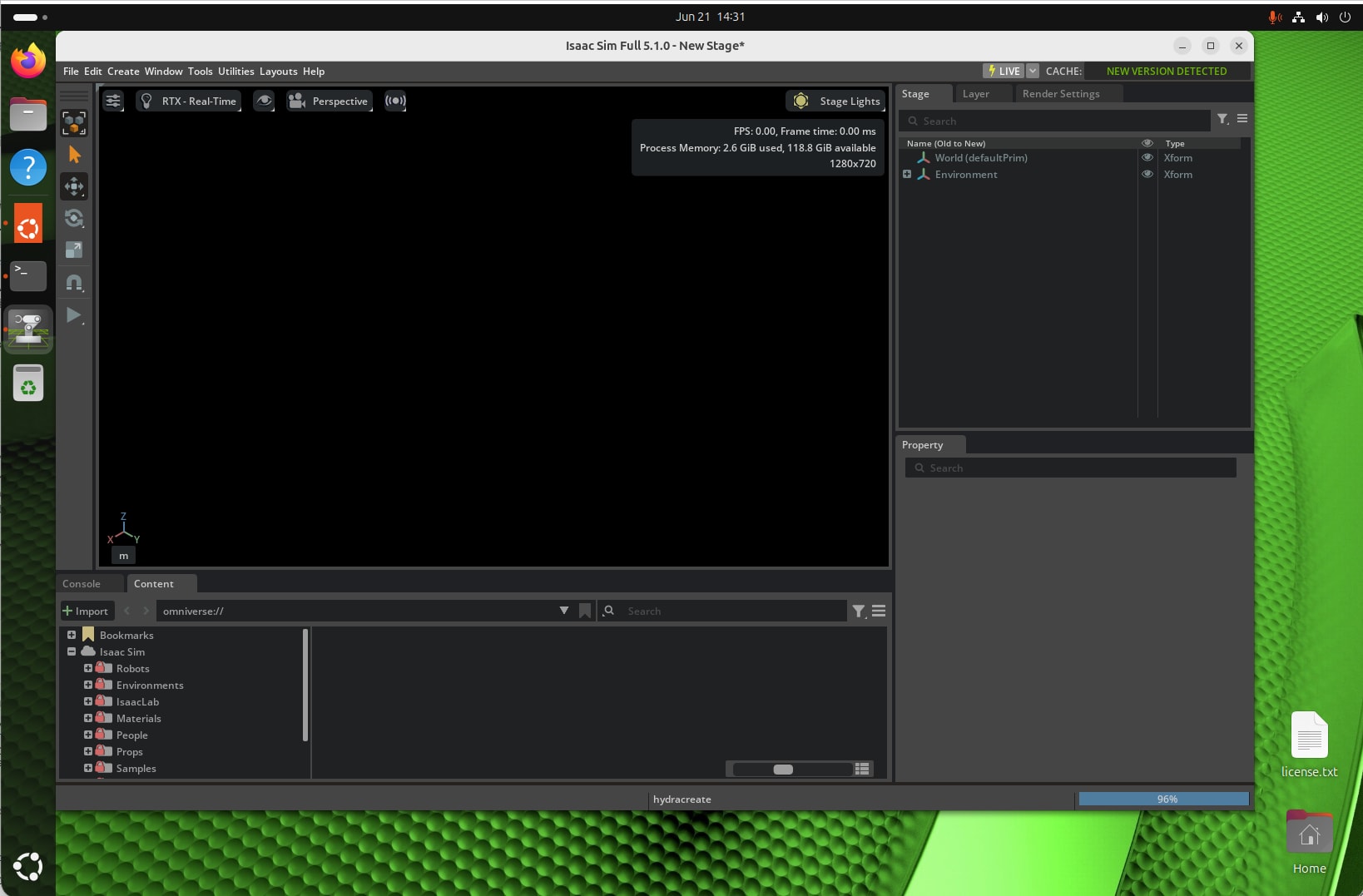Open the Content browser filter icon
This screenshot has height=896, width=1363.
pos(859,611)
